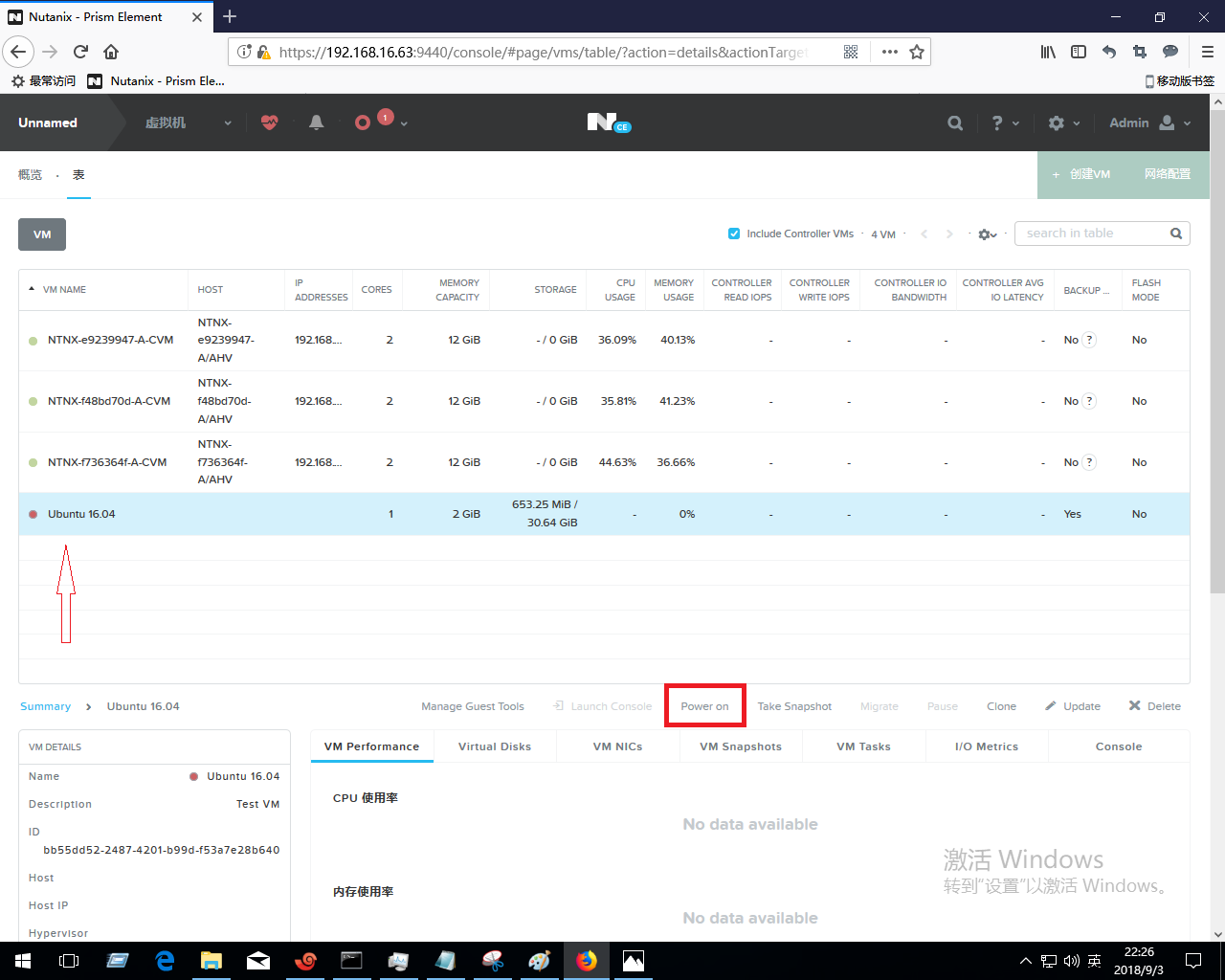Click the 创建VM button
1225x980 pixels.
pyautogui.click(x=1081, y=174)
